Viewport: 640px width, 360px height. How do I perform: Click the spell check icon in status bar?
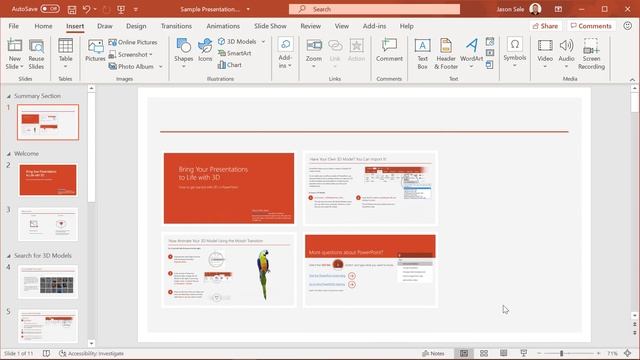[46, 353]
